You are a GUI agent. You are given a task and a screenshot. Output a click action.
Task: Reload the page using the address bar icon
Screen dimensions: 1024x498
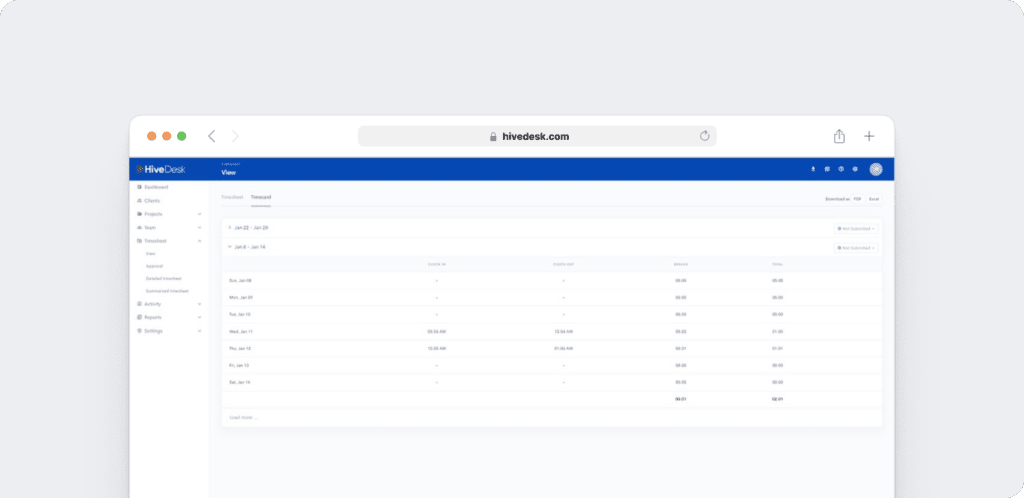(704, 136)
